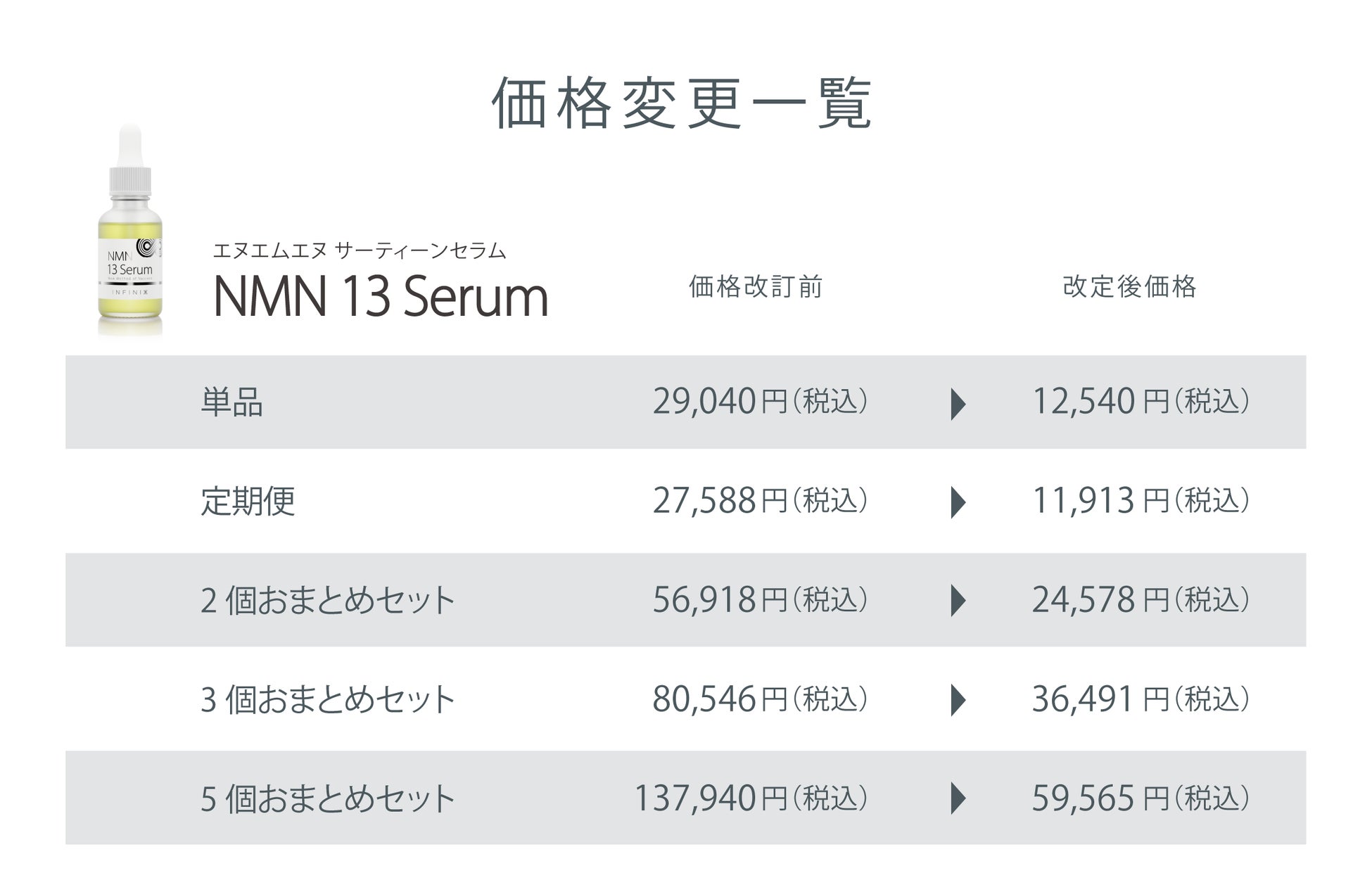This screenshot has height=873, width=1372.
Task: Click the 価格変更一覧 title
Action: (681, 104)
